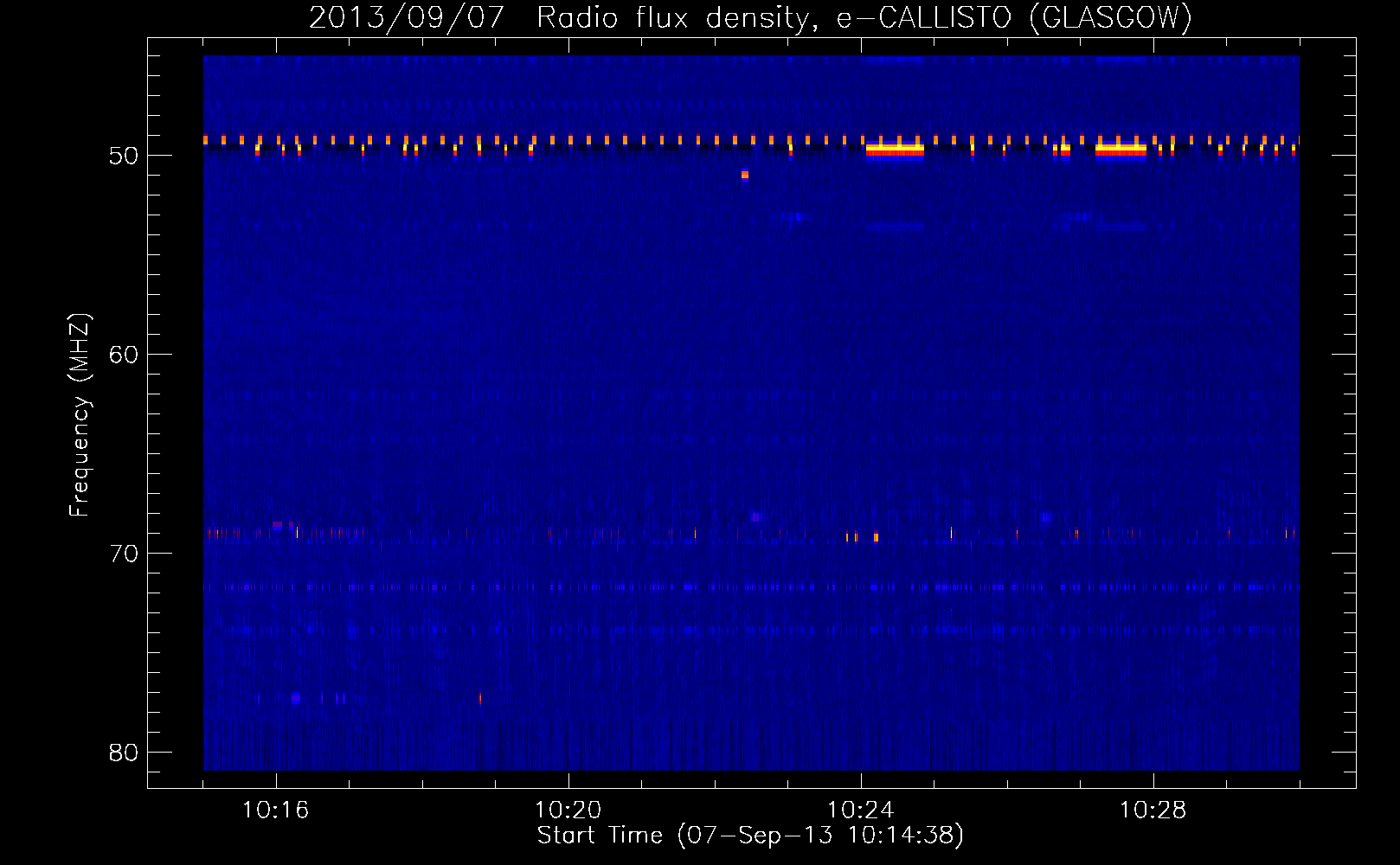
Task: Click the 60 frequency tick label
Action: (125, 355)
